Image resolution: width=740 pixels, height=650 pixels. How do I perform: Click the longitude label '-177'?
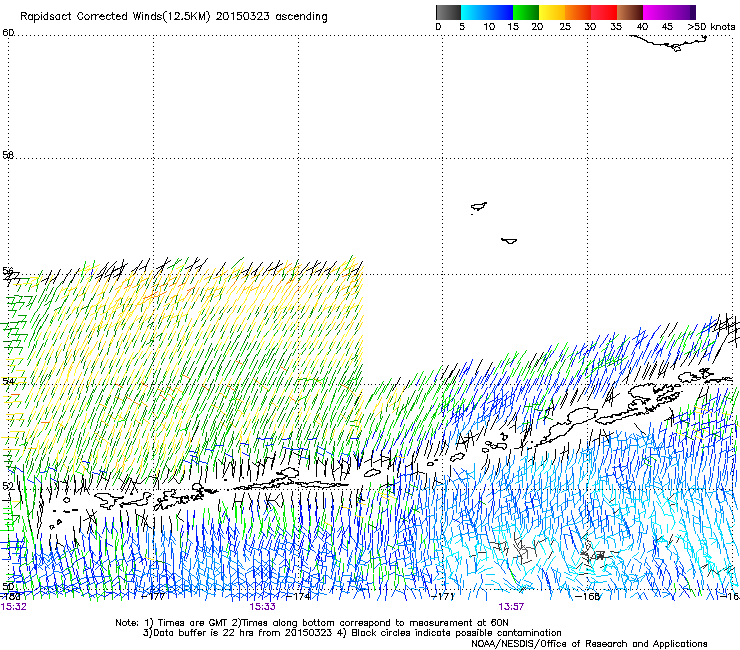pos(153,596)
